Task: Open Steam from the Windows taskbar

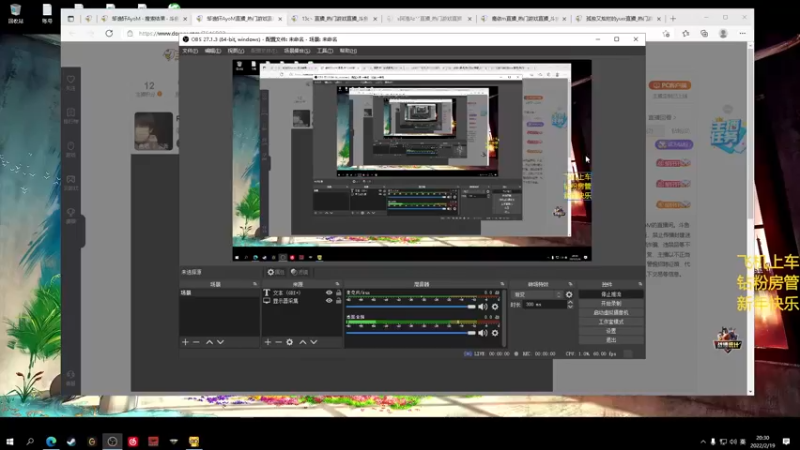Action: click(71, 442)
